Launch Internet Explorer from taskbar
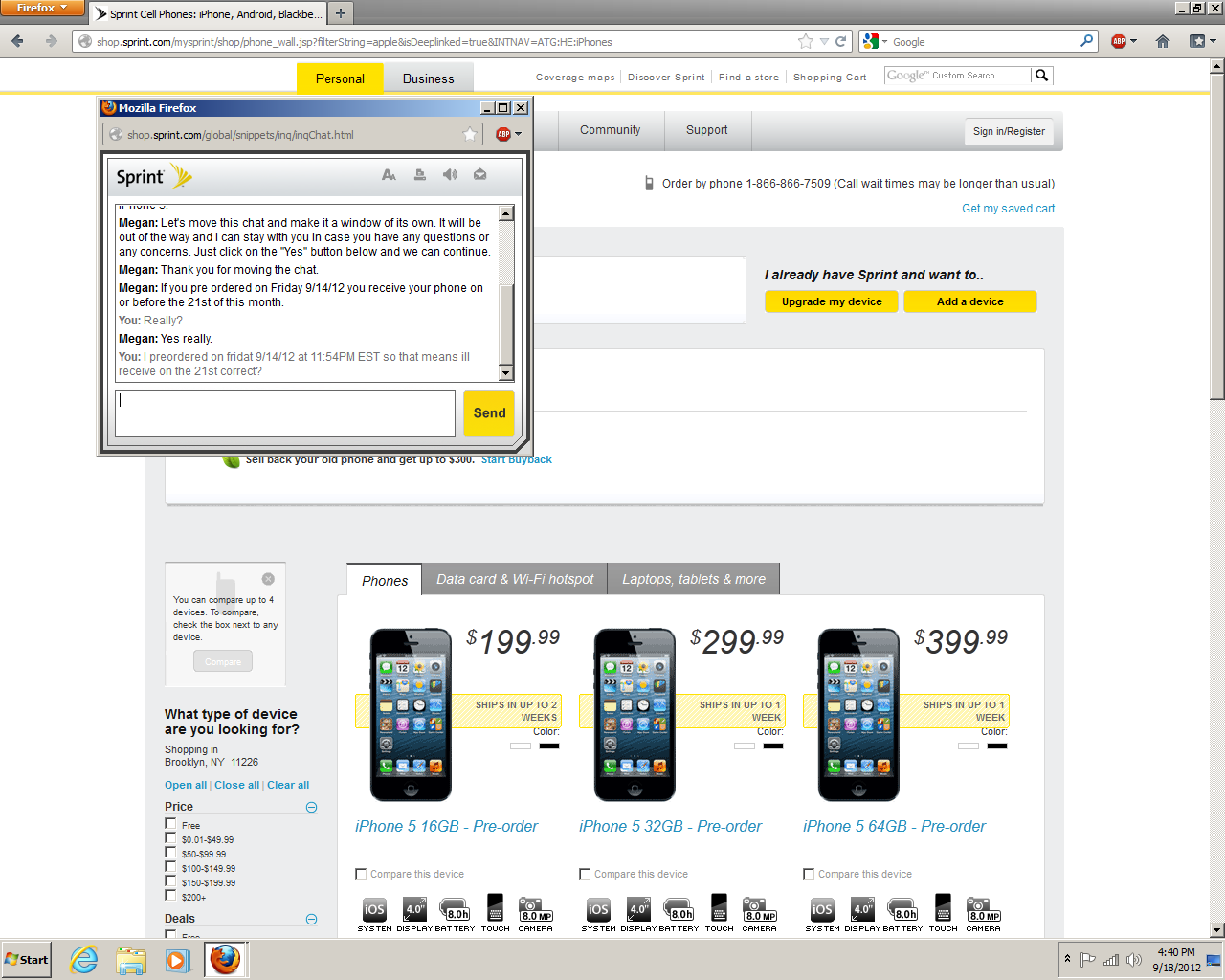 coord(84,959)
